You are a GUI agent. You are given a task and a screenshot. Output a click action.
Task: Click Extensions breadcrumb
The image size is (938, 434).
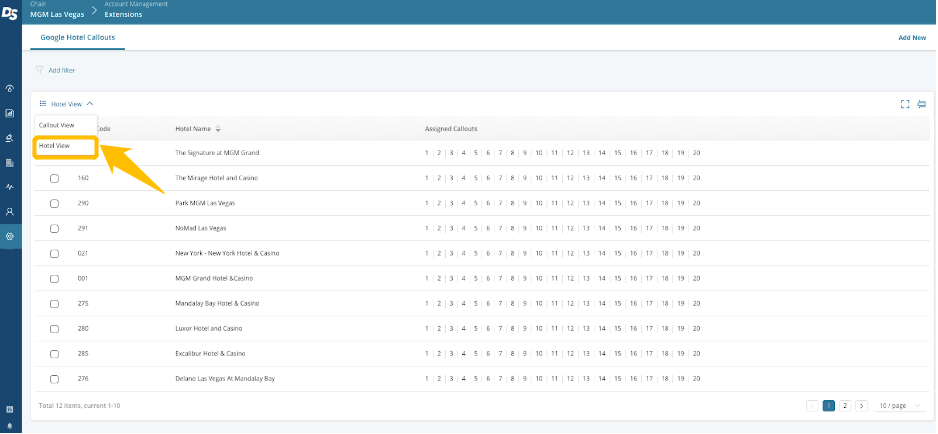pos(123,14)
